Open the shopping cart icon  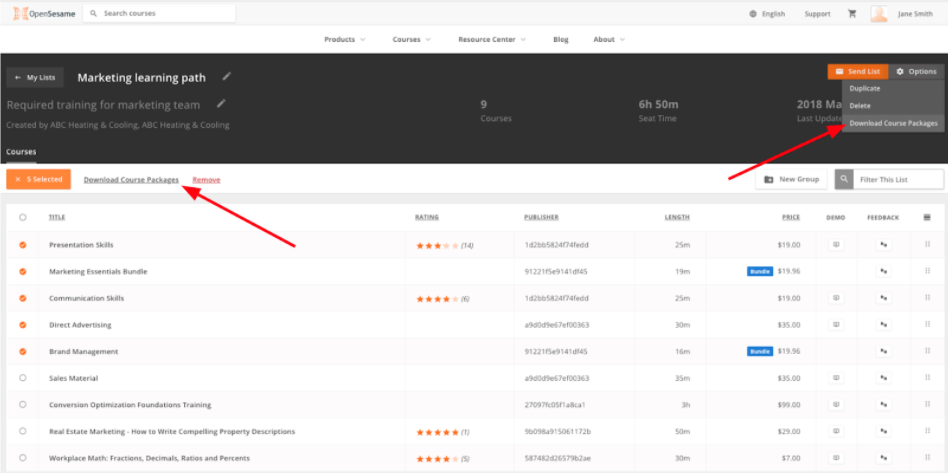click(852, 14)
